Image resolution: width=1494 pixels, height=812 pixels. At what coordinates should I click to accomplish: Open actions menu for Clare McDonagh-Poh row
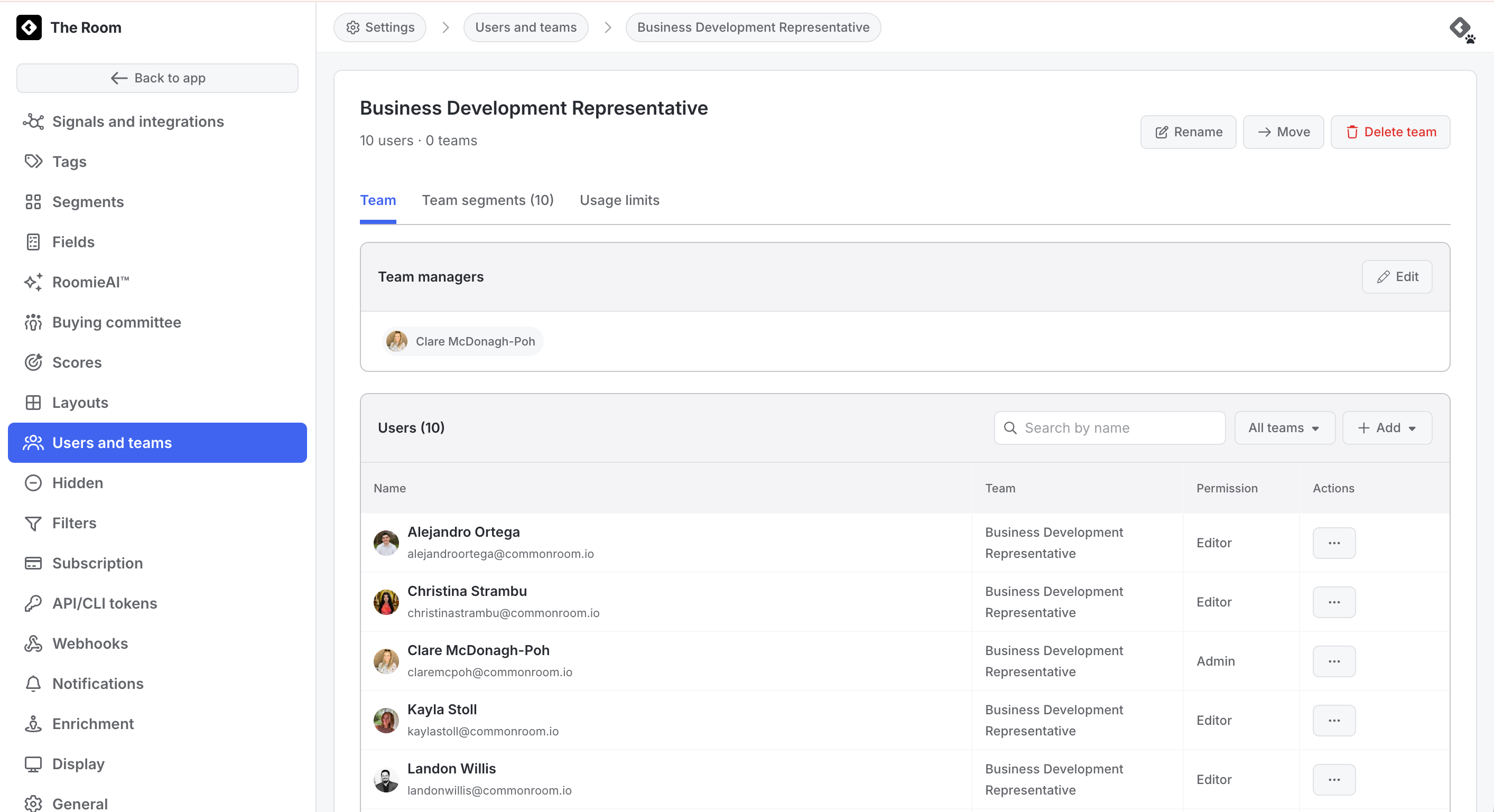pyautogui.click(x=1333, y=661)
